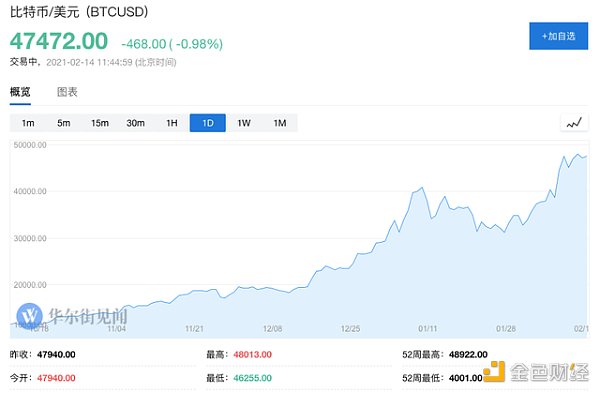Click the 40000.00 y-axis label

click(x=30, y=191)
